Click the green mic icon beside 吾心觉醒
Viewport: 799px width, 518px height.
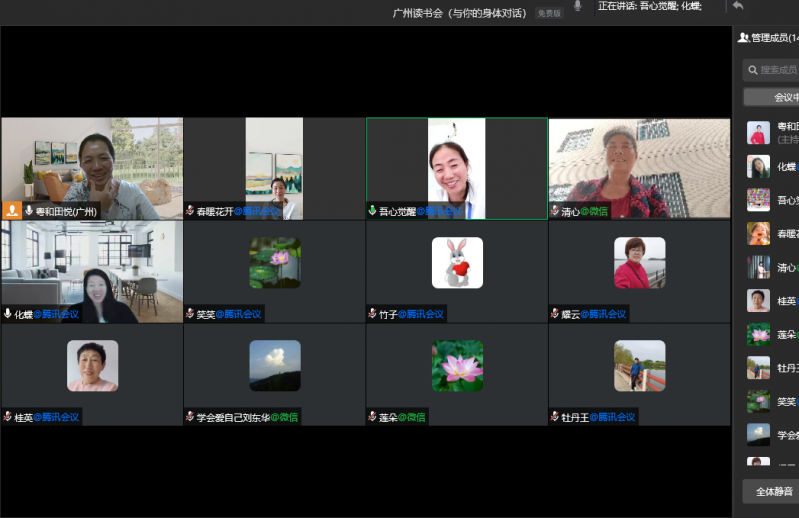pyautogui.click(x=372, y=211)
